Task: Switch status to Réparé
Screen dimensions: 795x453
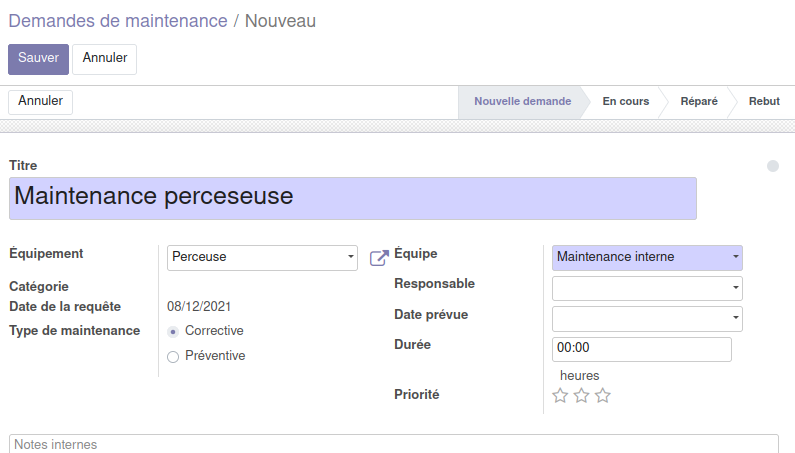Action: [699, 101]
